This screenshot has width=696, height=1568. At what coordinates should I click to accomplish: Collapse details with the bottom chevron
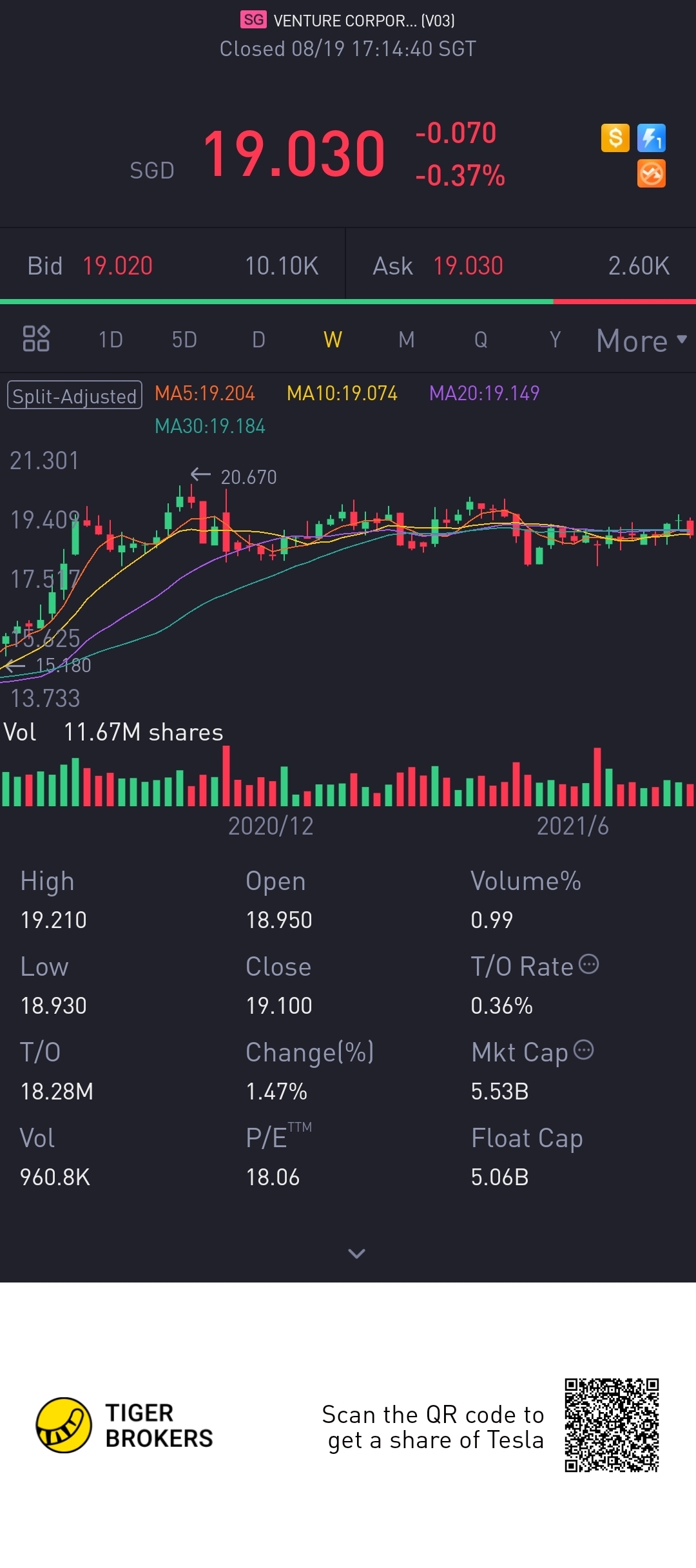[x=356, y=1253]
